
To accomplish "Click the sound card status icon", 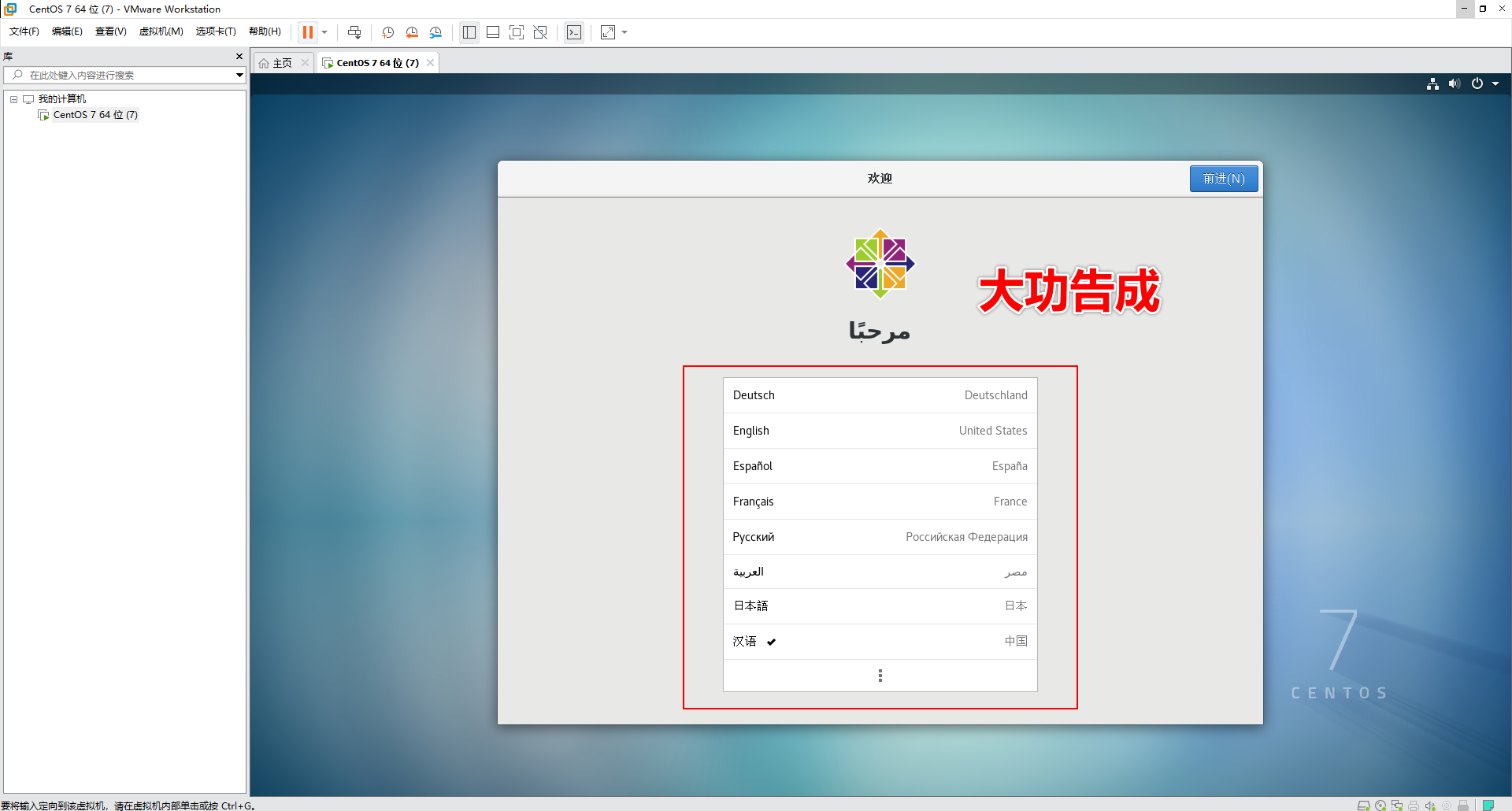I will pyautogui.click(x=1430, y=805).
